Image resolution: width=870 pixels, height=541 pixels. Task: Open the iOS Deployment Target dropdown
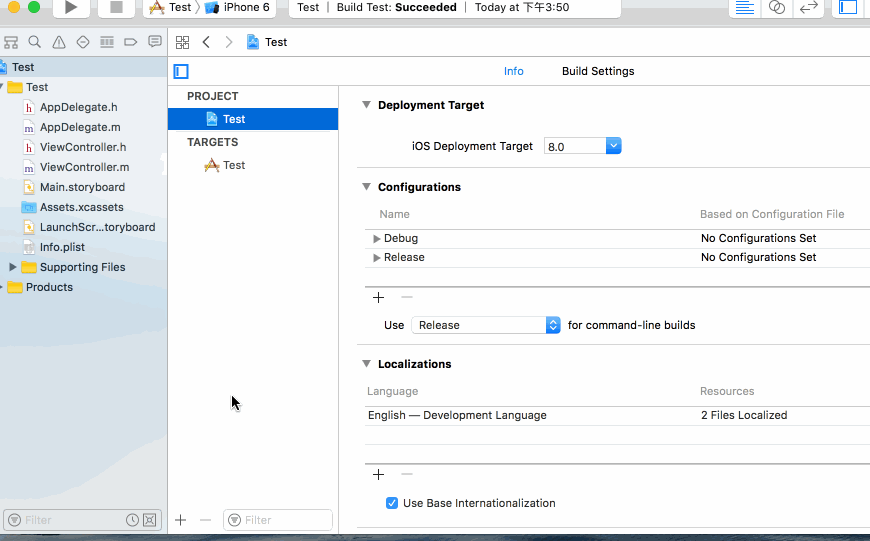pyautogui.click(x=613, y=146)
